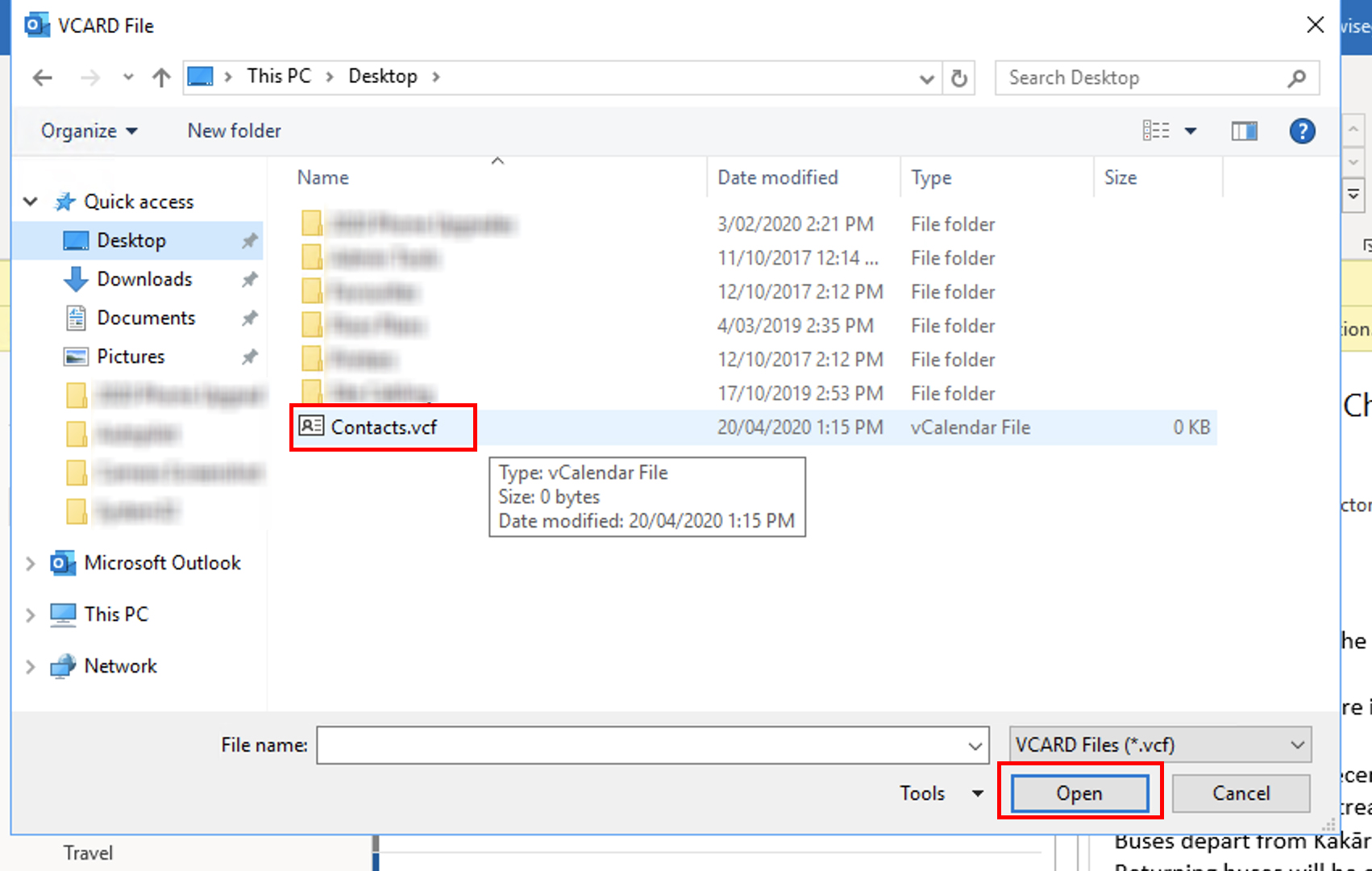Click the Cancel button
Image resolution: width=1372 pixels, height=871 pixels.
(x=1241, y=794)
